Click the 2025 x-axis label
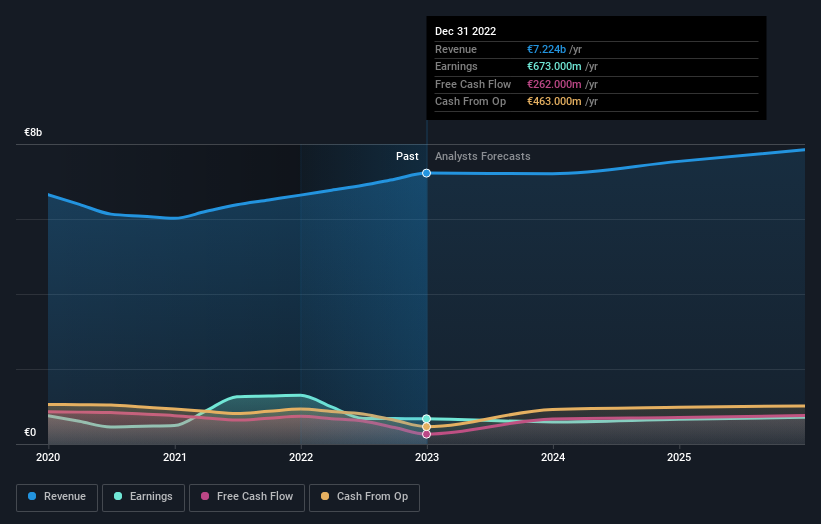 (679, 458)
